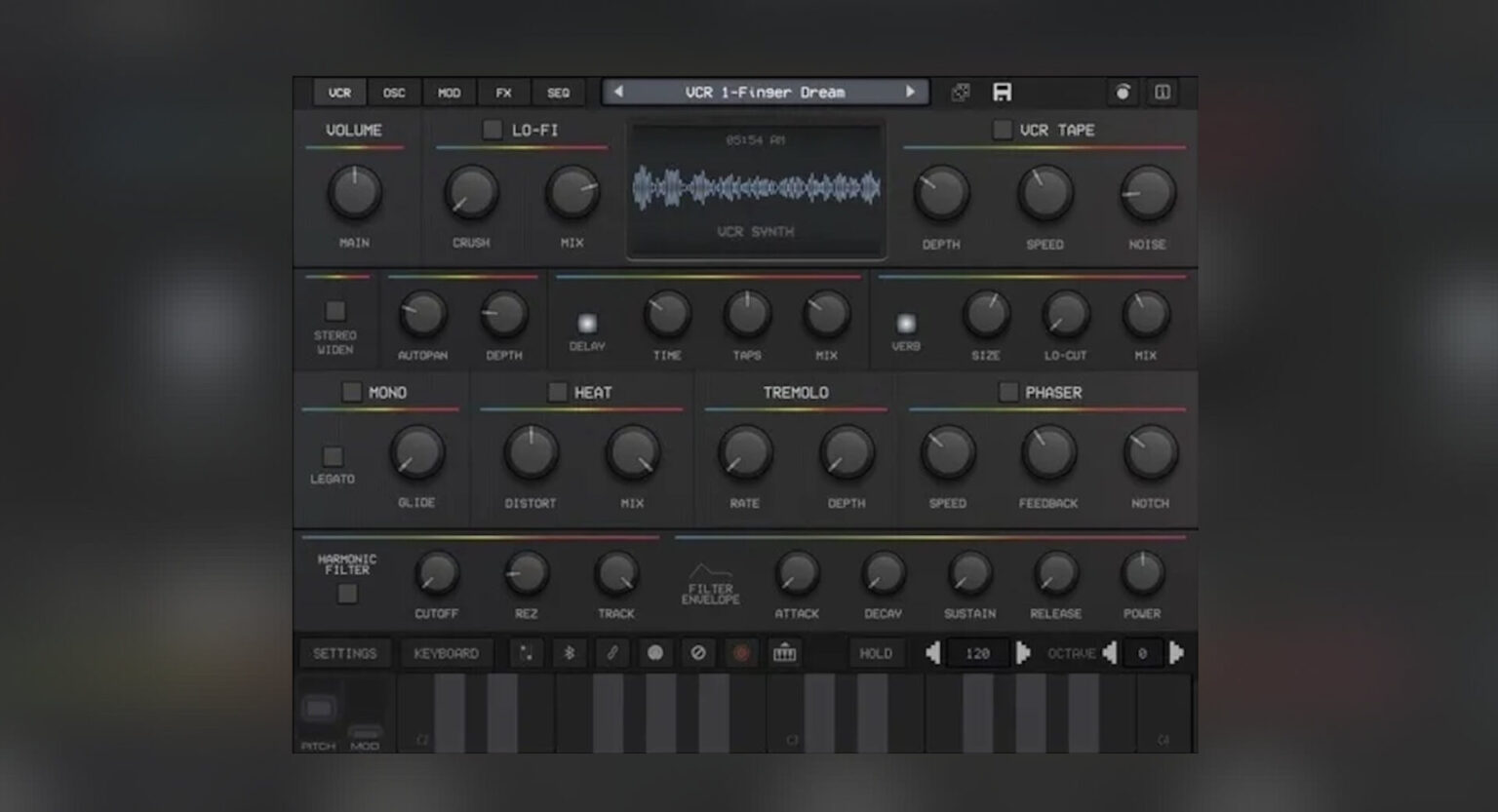Image resolution: width=1498 pixels, height=812 pixels.
Task: Open the split view icon at top right
Action: (1164, 92)
